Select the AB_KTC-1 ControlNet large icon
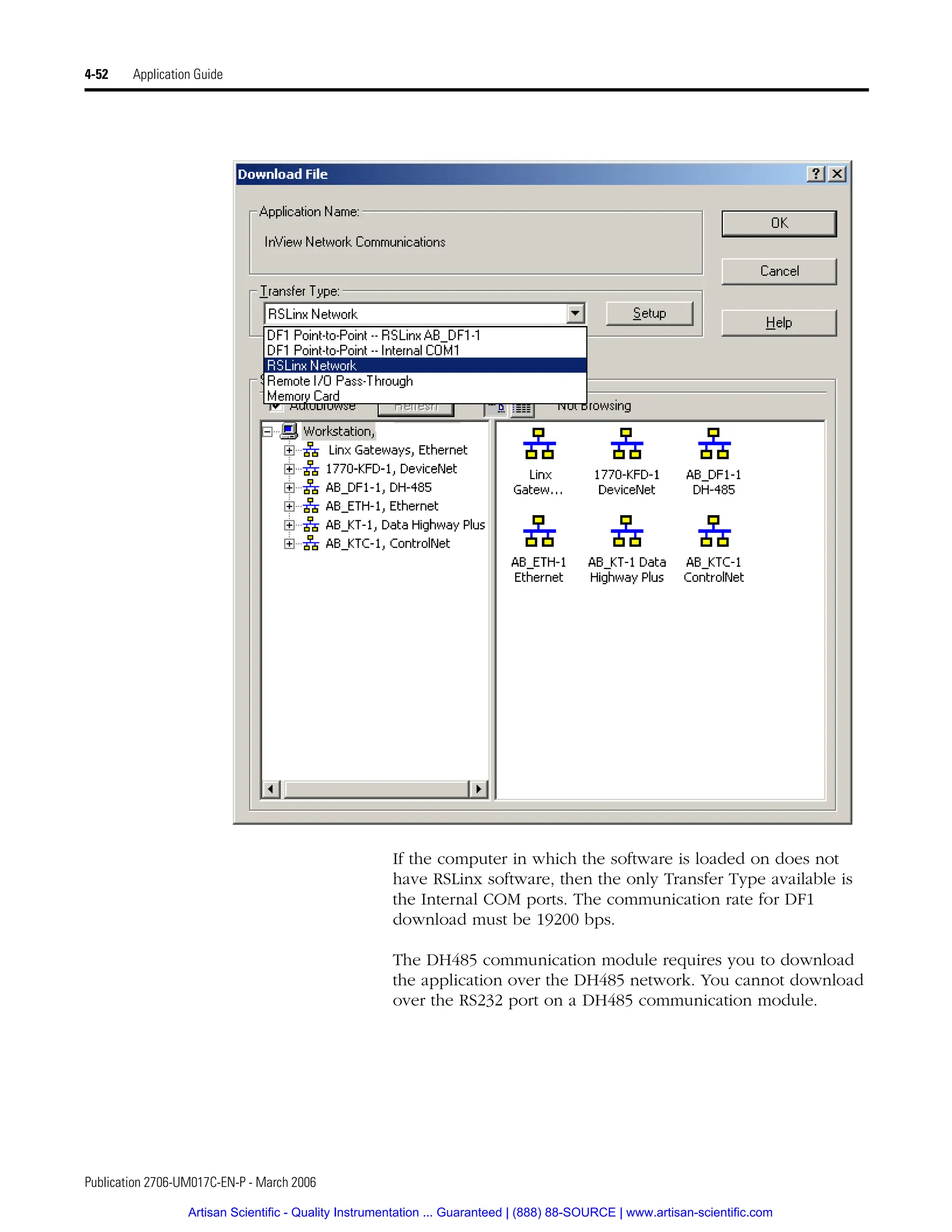Screen dimensions: 952x1232 (x=714, y=531)
